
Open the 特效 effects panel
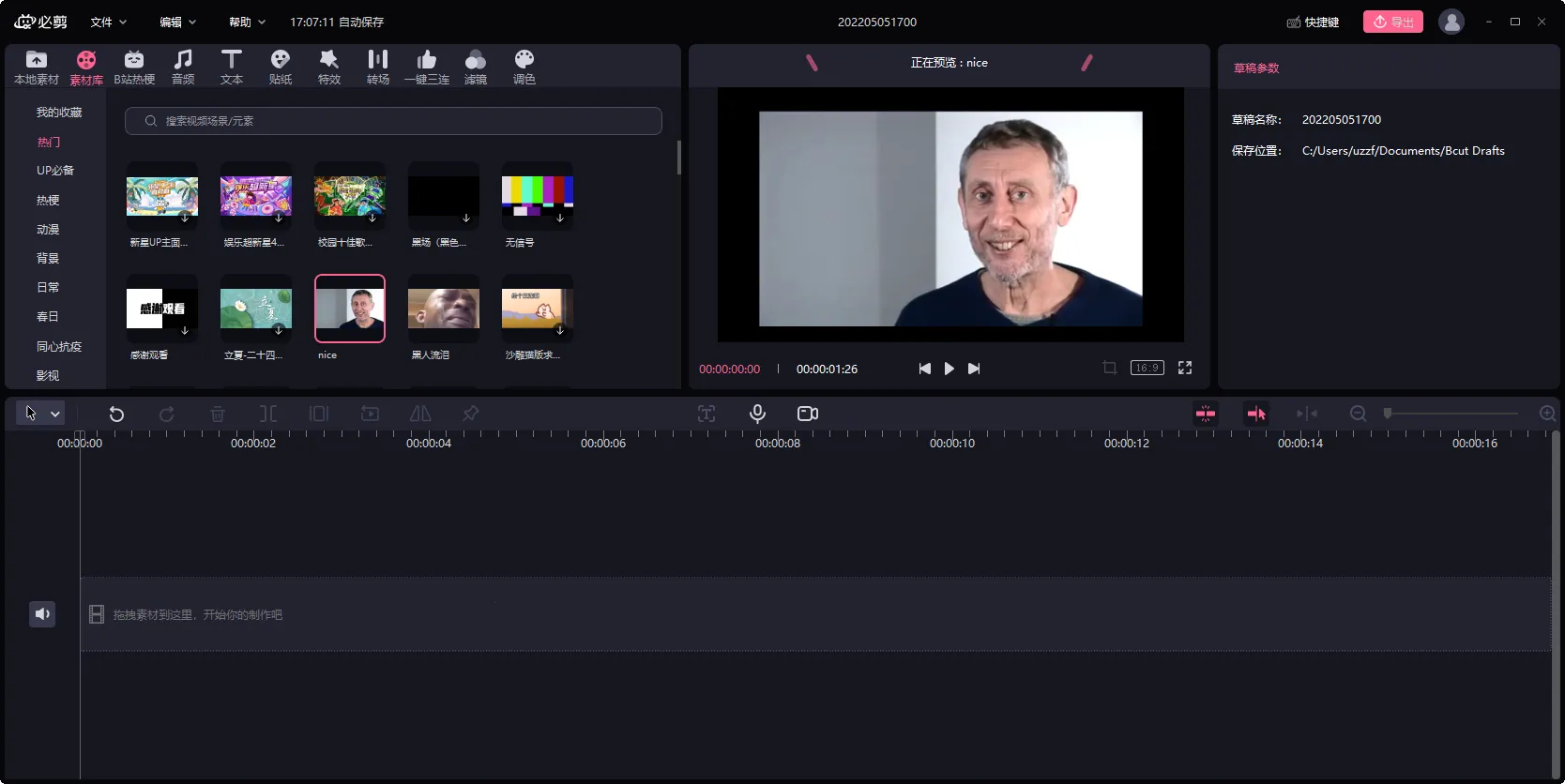(x=328, y=67)
